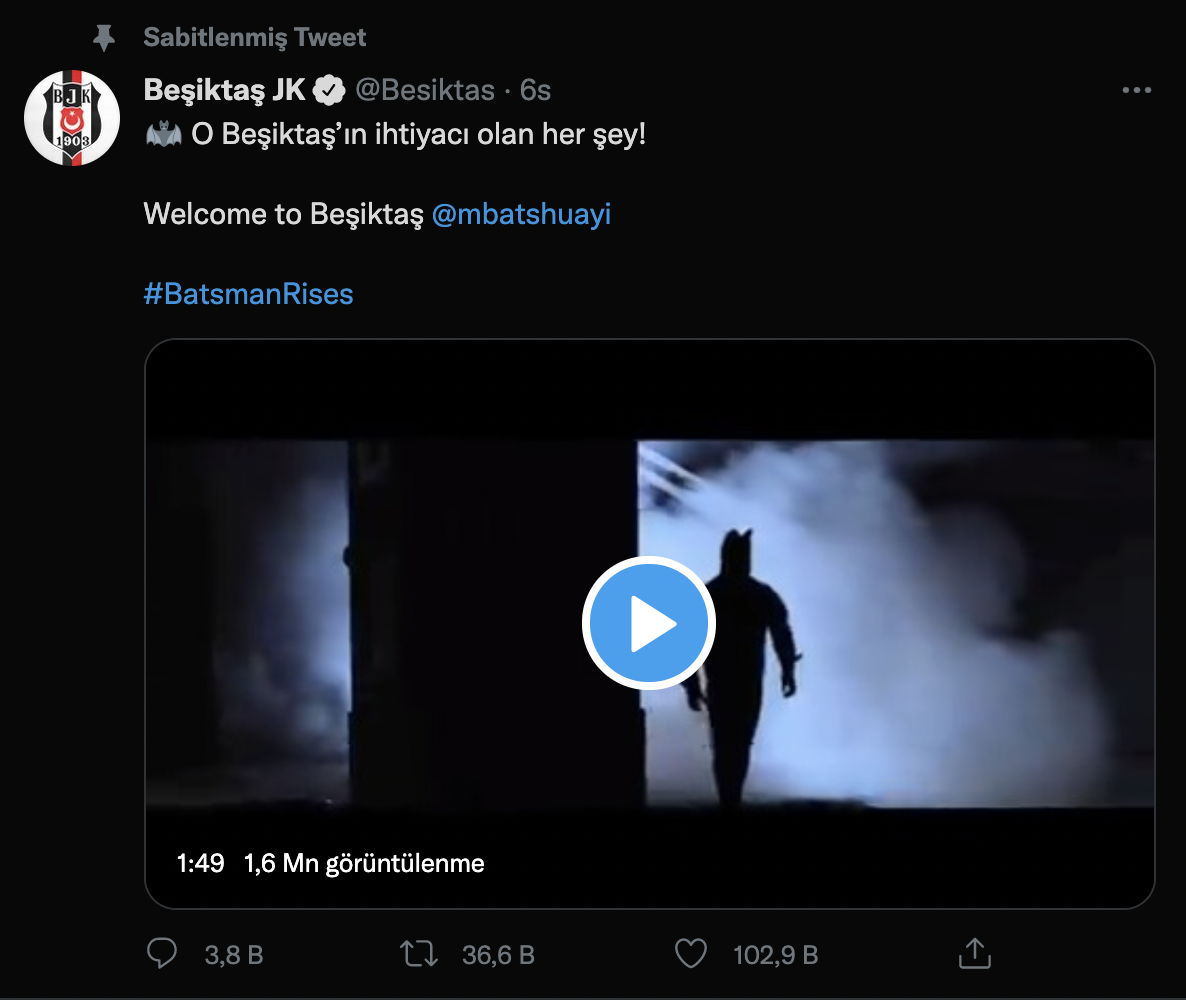Retweet using the retweet arrows icon
This screenshot has width=1186, height=1000.
click(x=419, y=953)
